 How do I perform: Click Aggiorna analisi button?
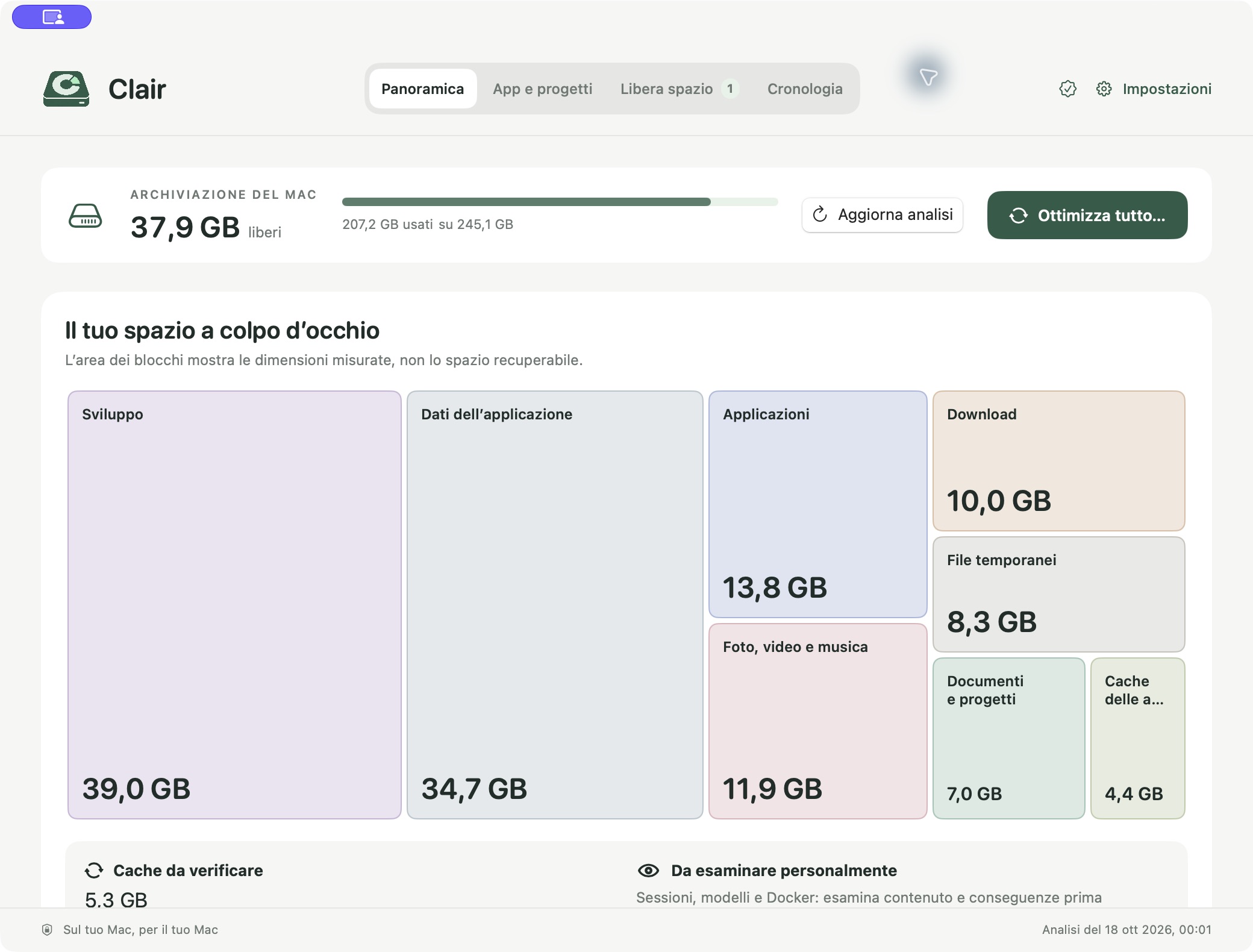click(x=883, y=215)
